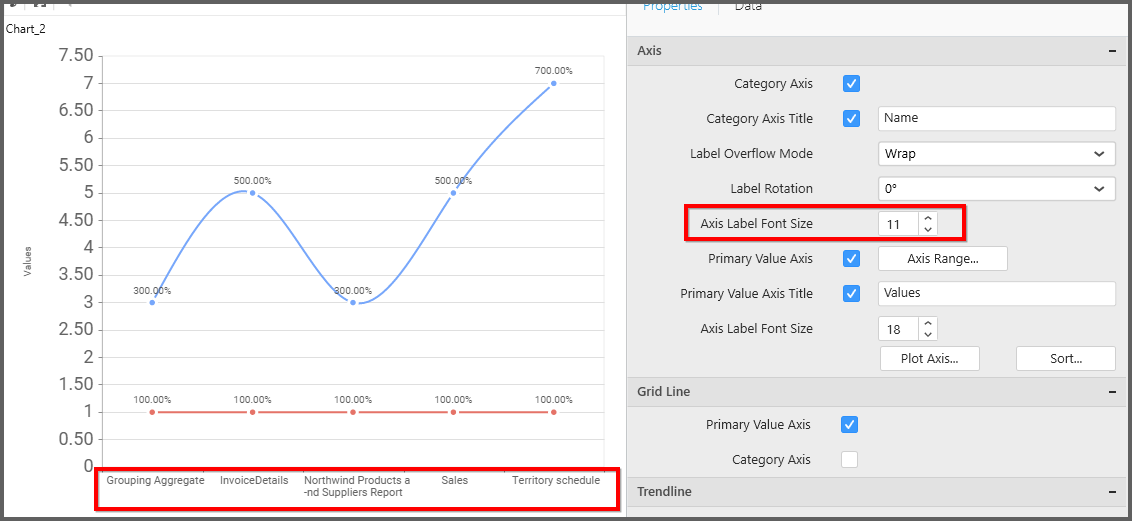This screenshot has width=1132, height=521.
Task: Switch to the Properties tab
Action: (x=672, y=7)
